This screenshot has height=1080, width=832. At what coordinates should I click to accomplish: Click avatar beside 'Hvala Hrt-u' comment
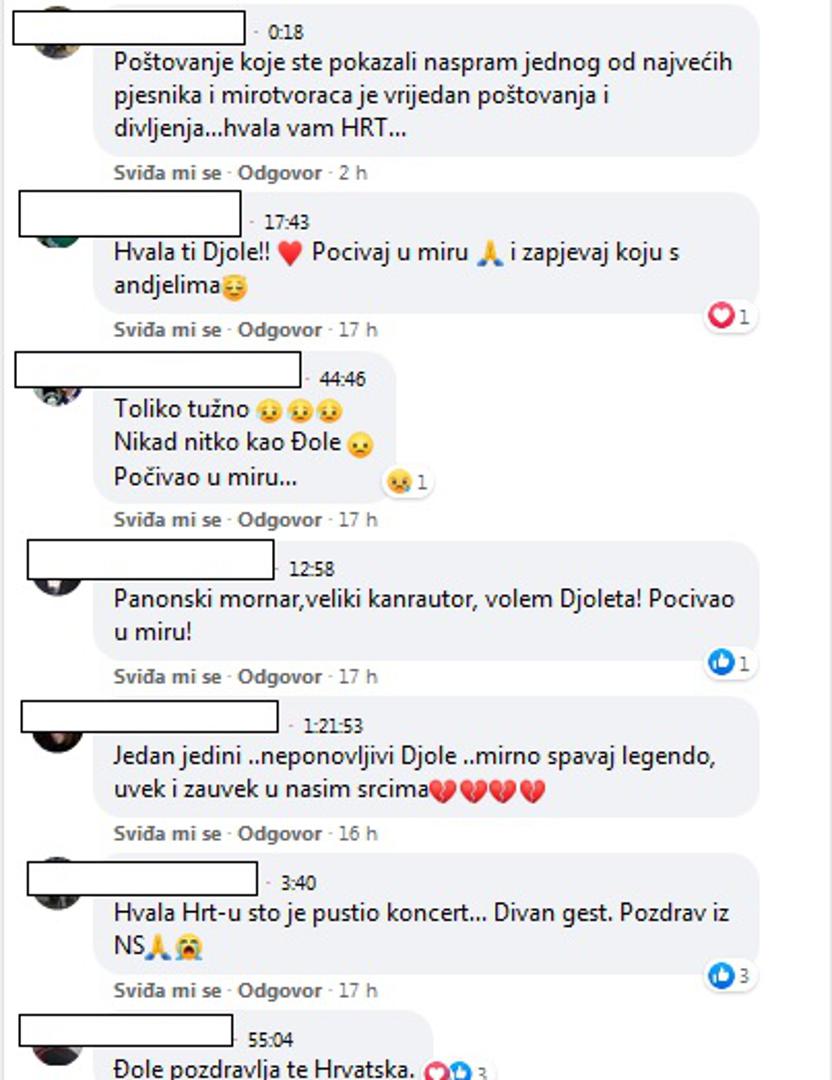point(56,901)
